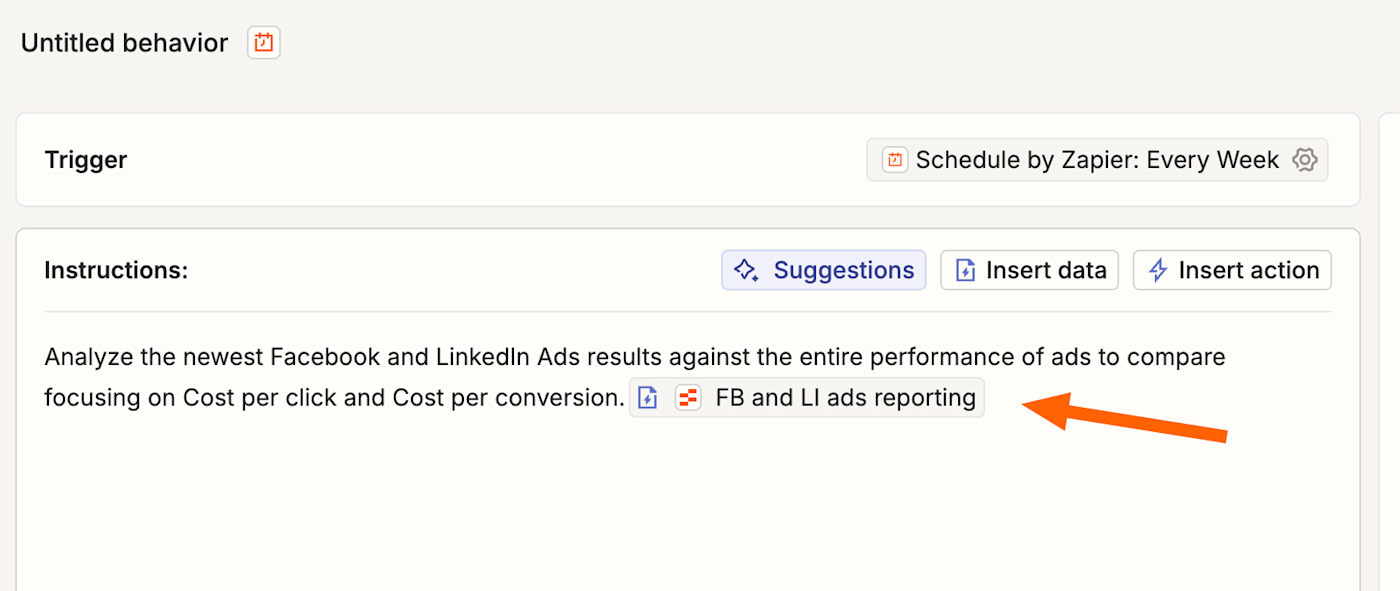Click the data file icon in FB ads chip
Image resolution: width=1400 pixels, height=591 pixels.
pos(648,398)
